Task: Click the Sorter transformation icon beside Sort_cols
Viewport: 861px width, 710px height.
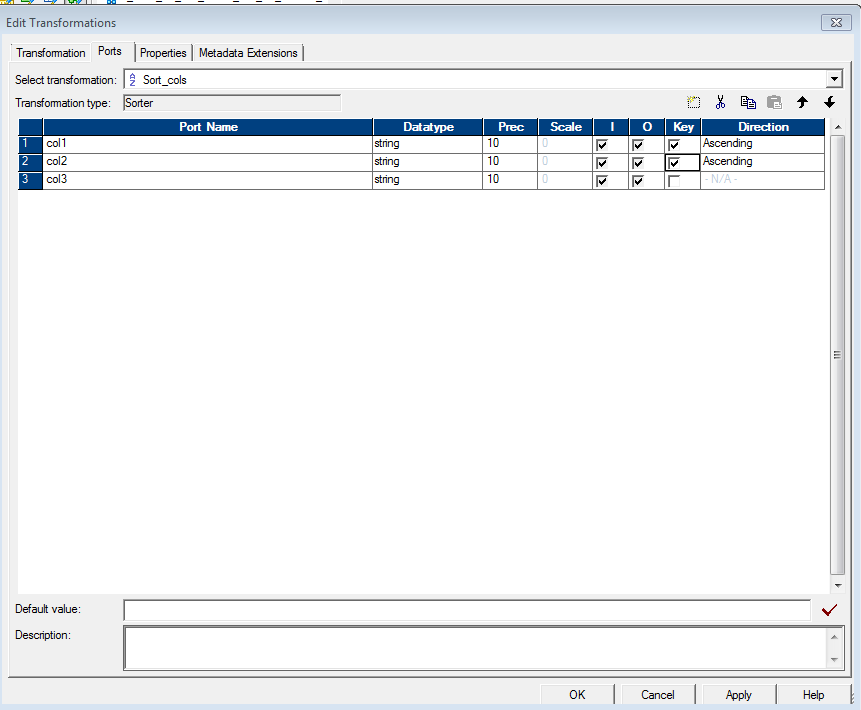Action: [131, 79]
